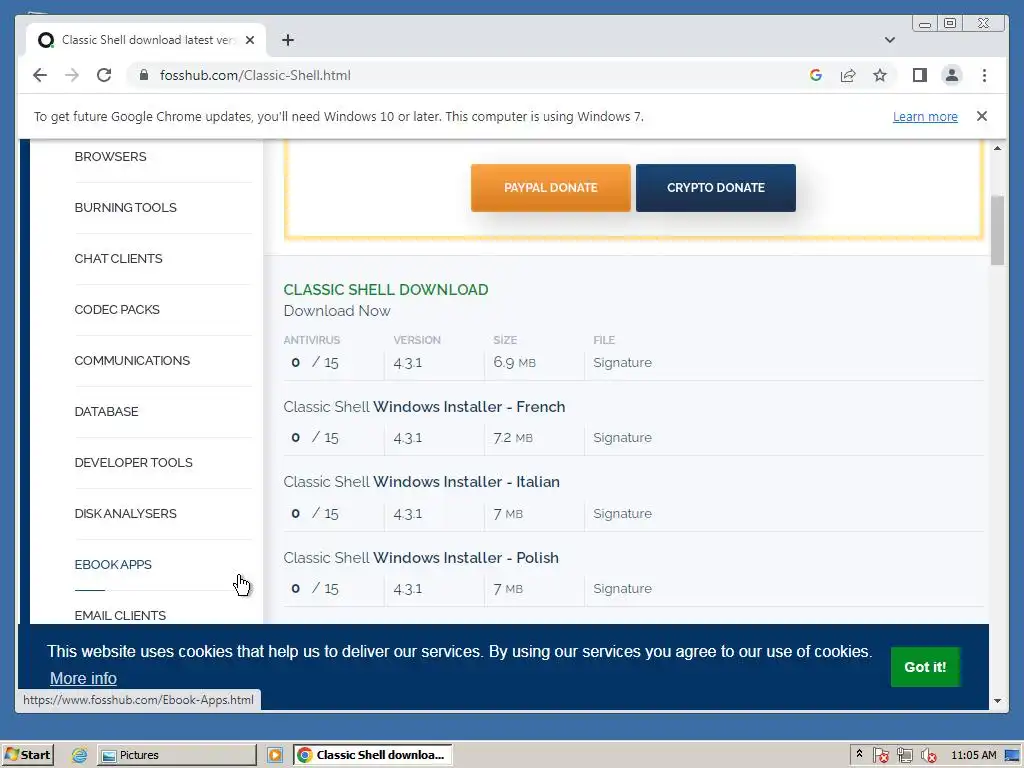1024x768 pixels.
Task: Open the Burning Tools category
Action: [125, 208]
